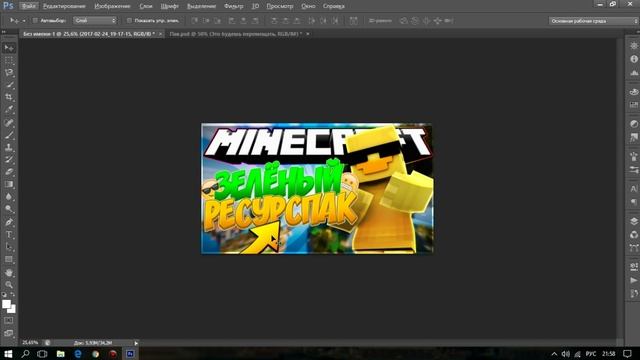
Task: Select the Pen tool
Action: click(9, 222)
